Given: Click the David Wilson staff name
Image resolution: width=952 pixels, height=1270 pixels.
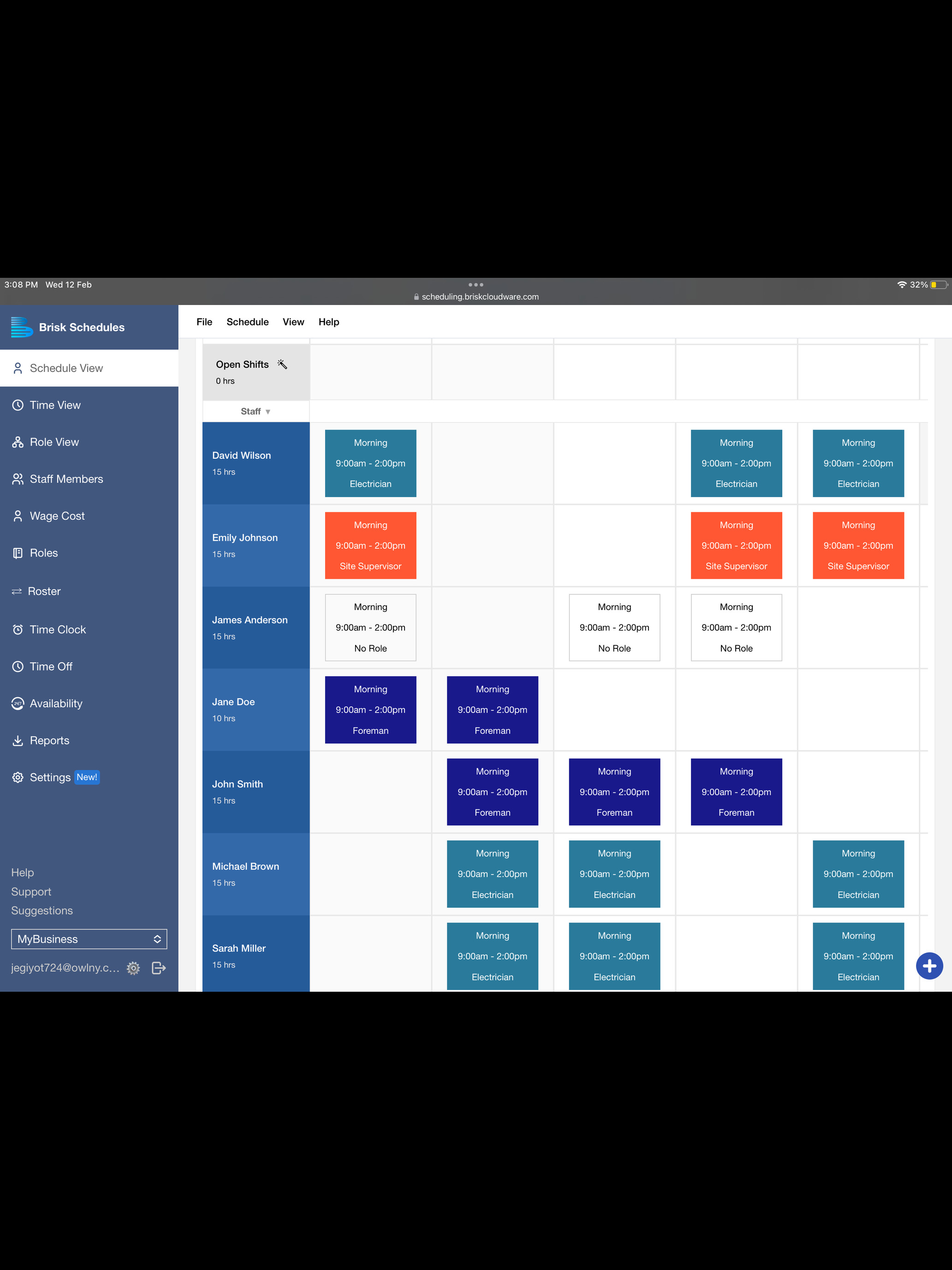Looking at the screenshot, I should pos(242,455).
